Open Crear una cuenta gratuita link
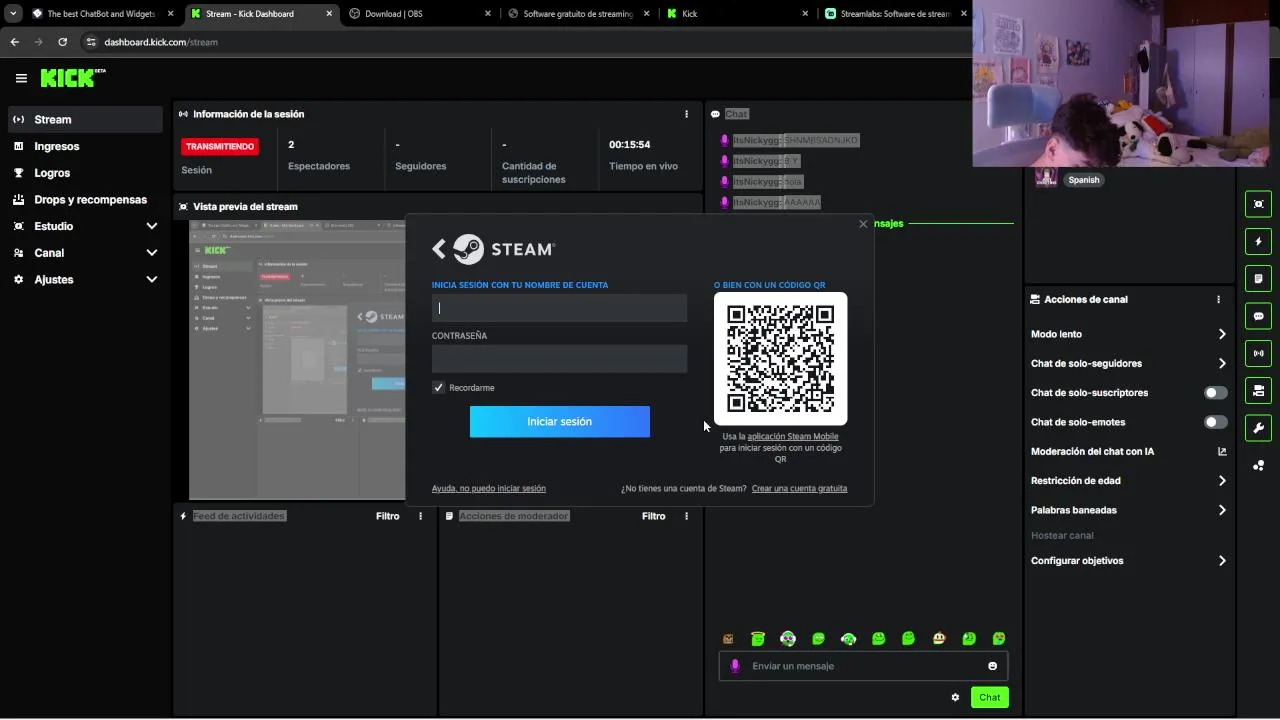This screenshot has height=720, width=1280. (x=799, y=489)
